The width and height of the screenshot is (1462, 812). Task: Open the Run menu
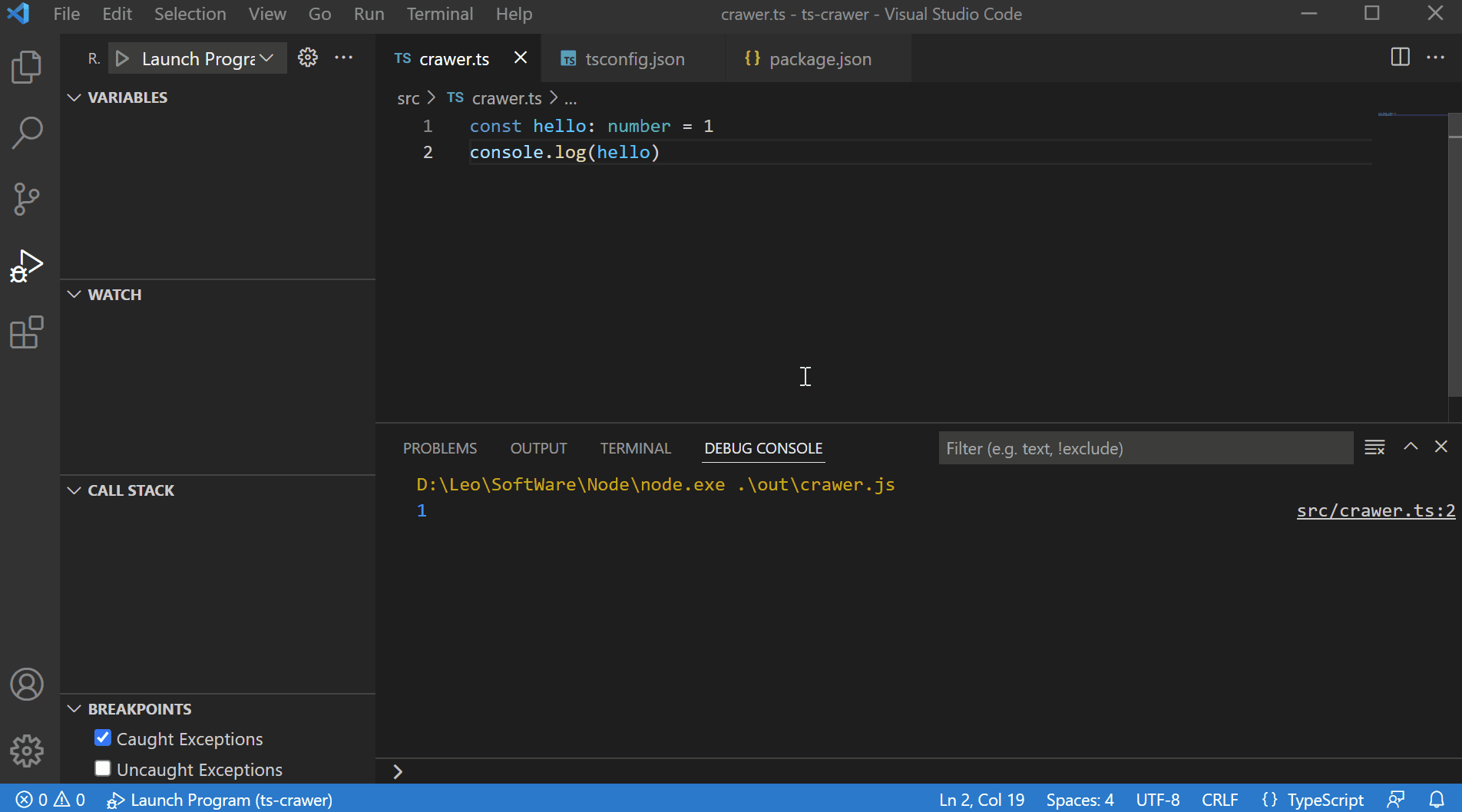[x=369, y=14]
